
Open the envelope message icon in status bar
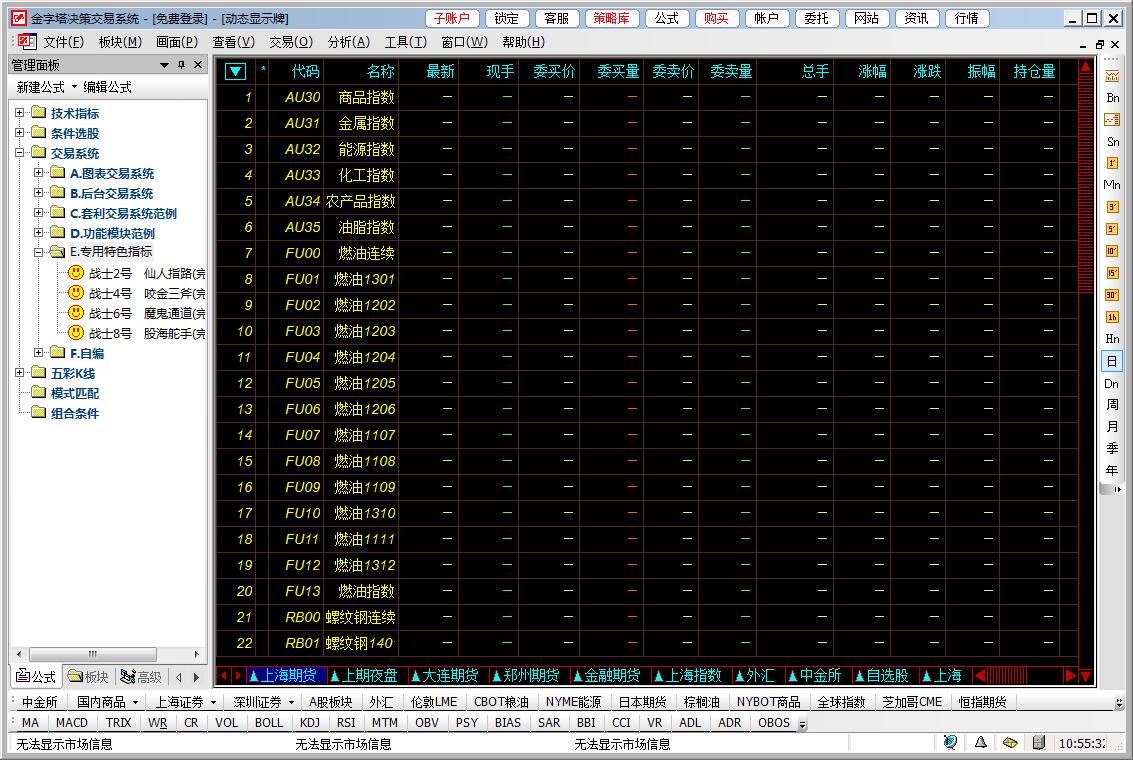pos(1010,743)
